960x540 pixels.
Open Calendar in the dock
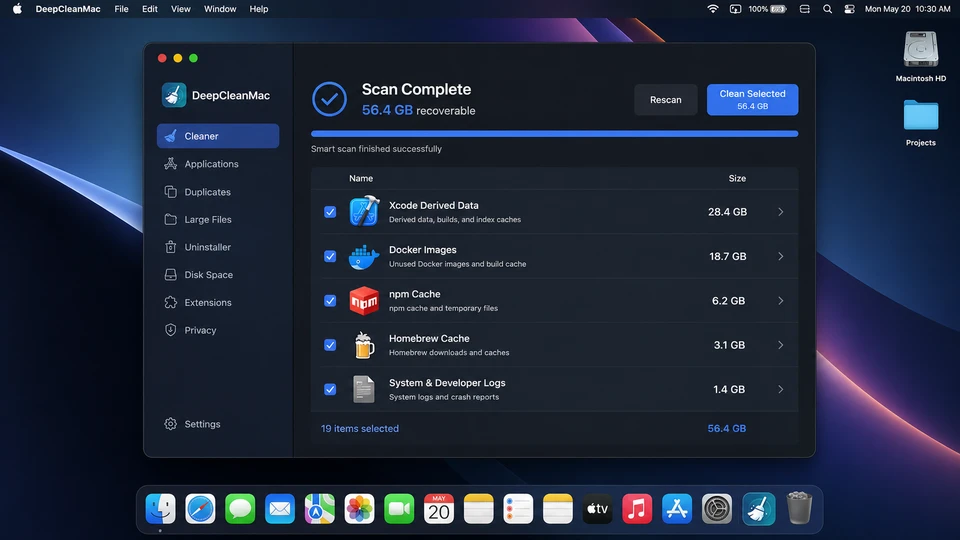[x=439, y=508]
